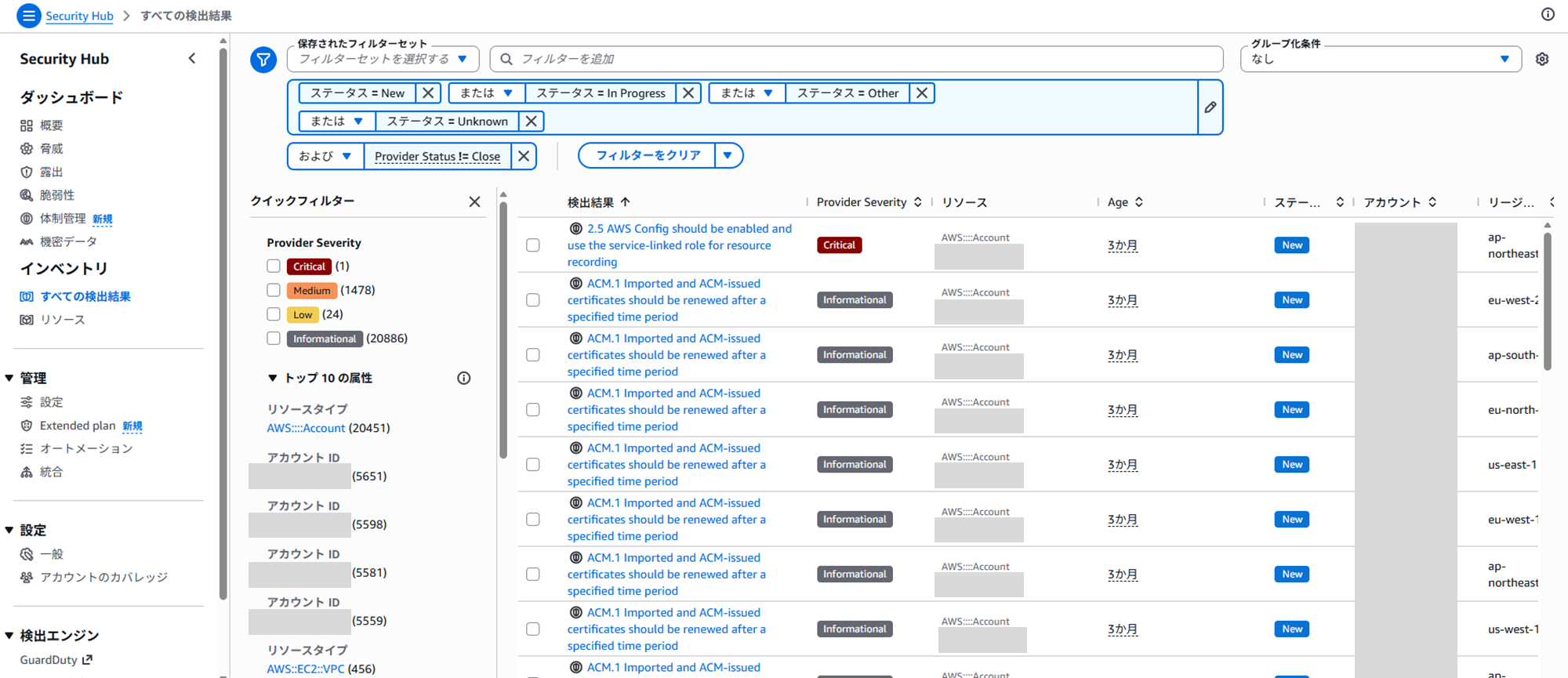The image size is (1568, 678).
Task: Select the eu-west-2 ACM.1 row checkbox
Action: (x=533, y=300)
